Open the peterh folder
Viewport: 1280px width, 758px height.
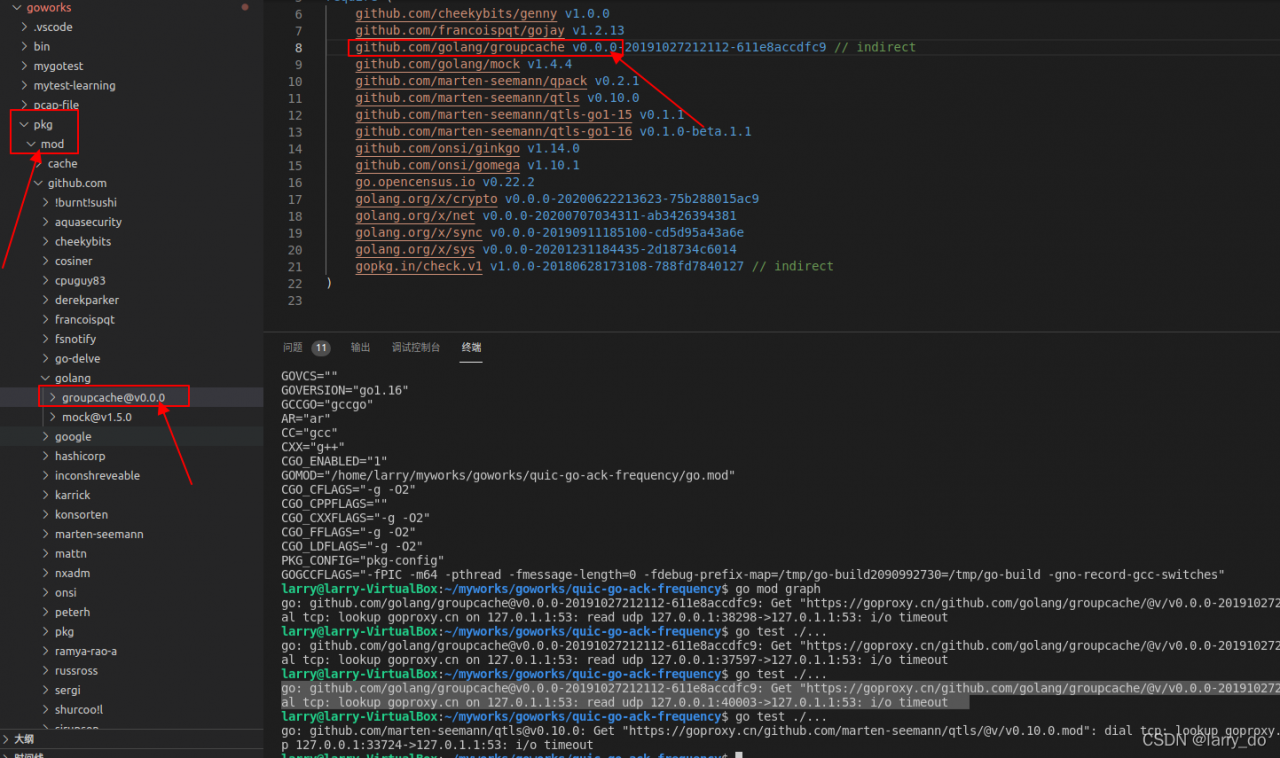[x=72, y=612]
